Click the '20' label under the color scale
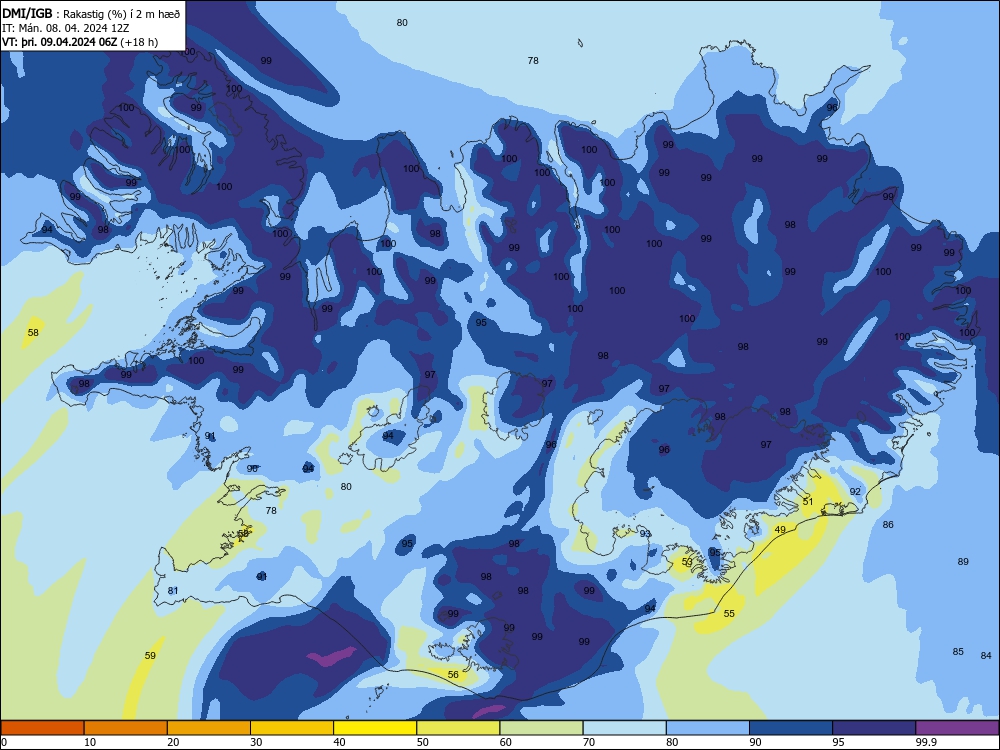The image size is (1000, 750). 173,742
